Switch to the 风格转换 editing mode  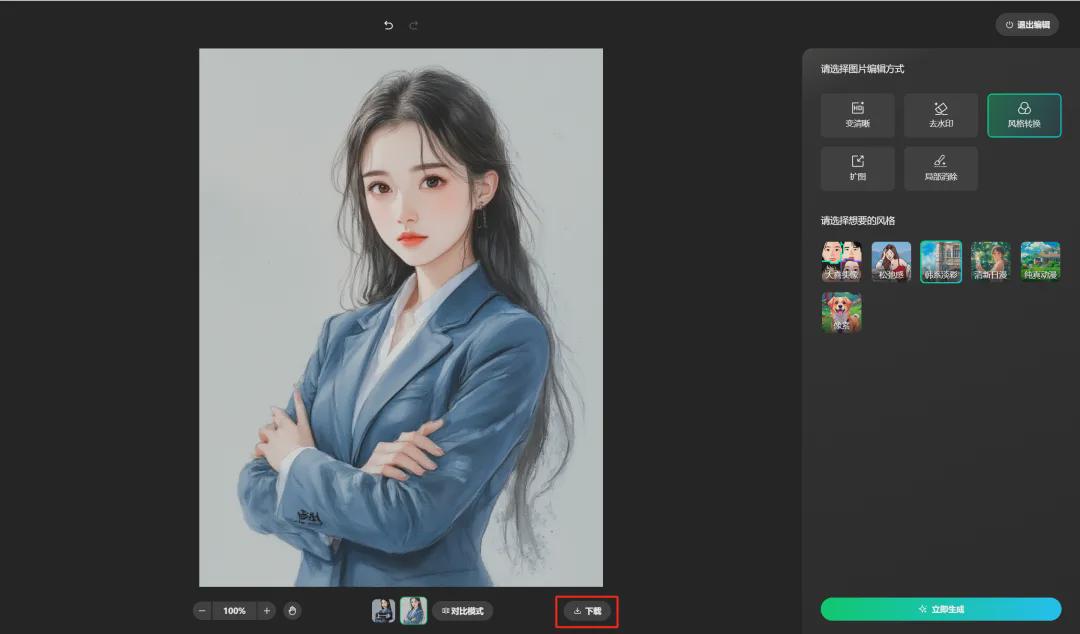tap(1024, 115)
